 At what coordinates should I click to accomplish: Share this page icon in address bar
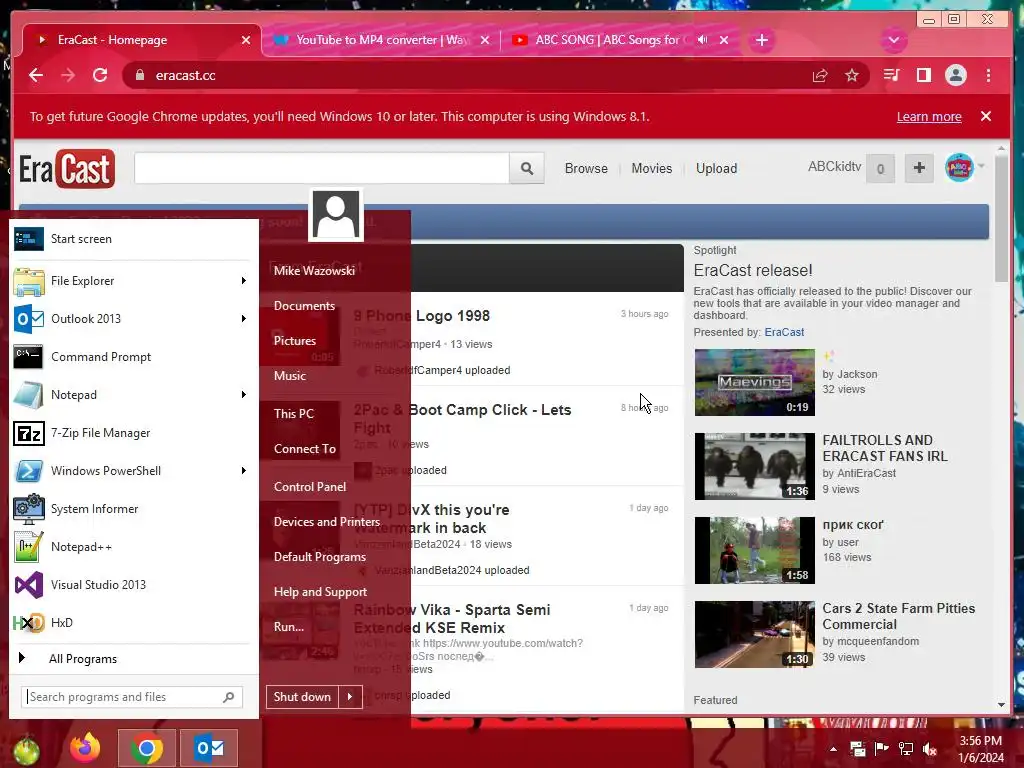(820, 76)
